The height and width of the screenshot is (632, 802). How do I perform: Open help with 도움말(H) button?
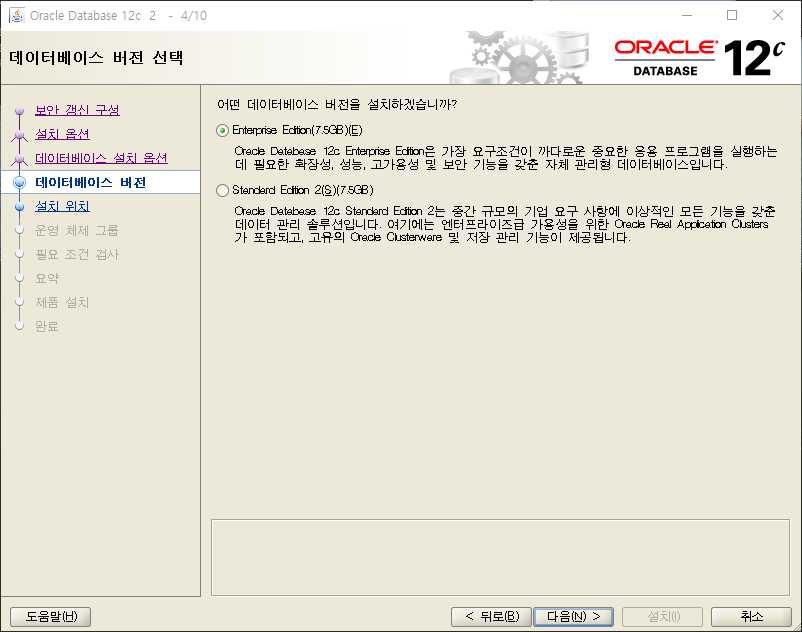51,617
